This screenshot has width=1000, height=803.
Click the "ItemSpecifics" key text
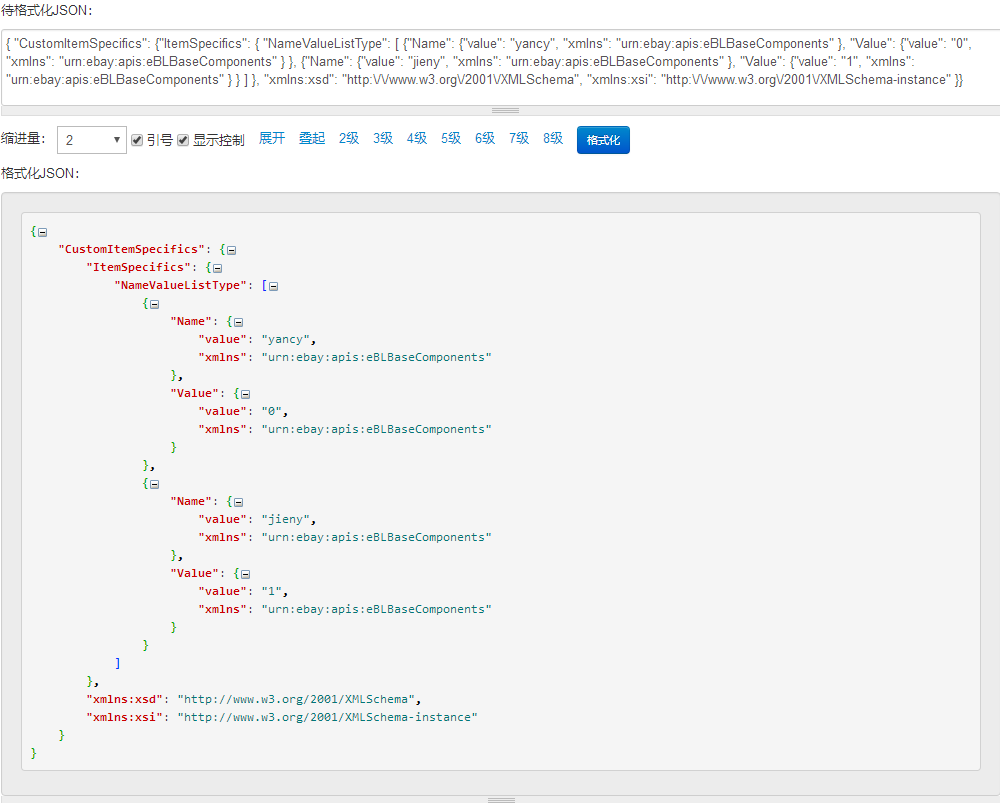(138, 267)
